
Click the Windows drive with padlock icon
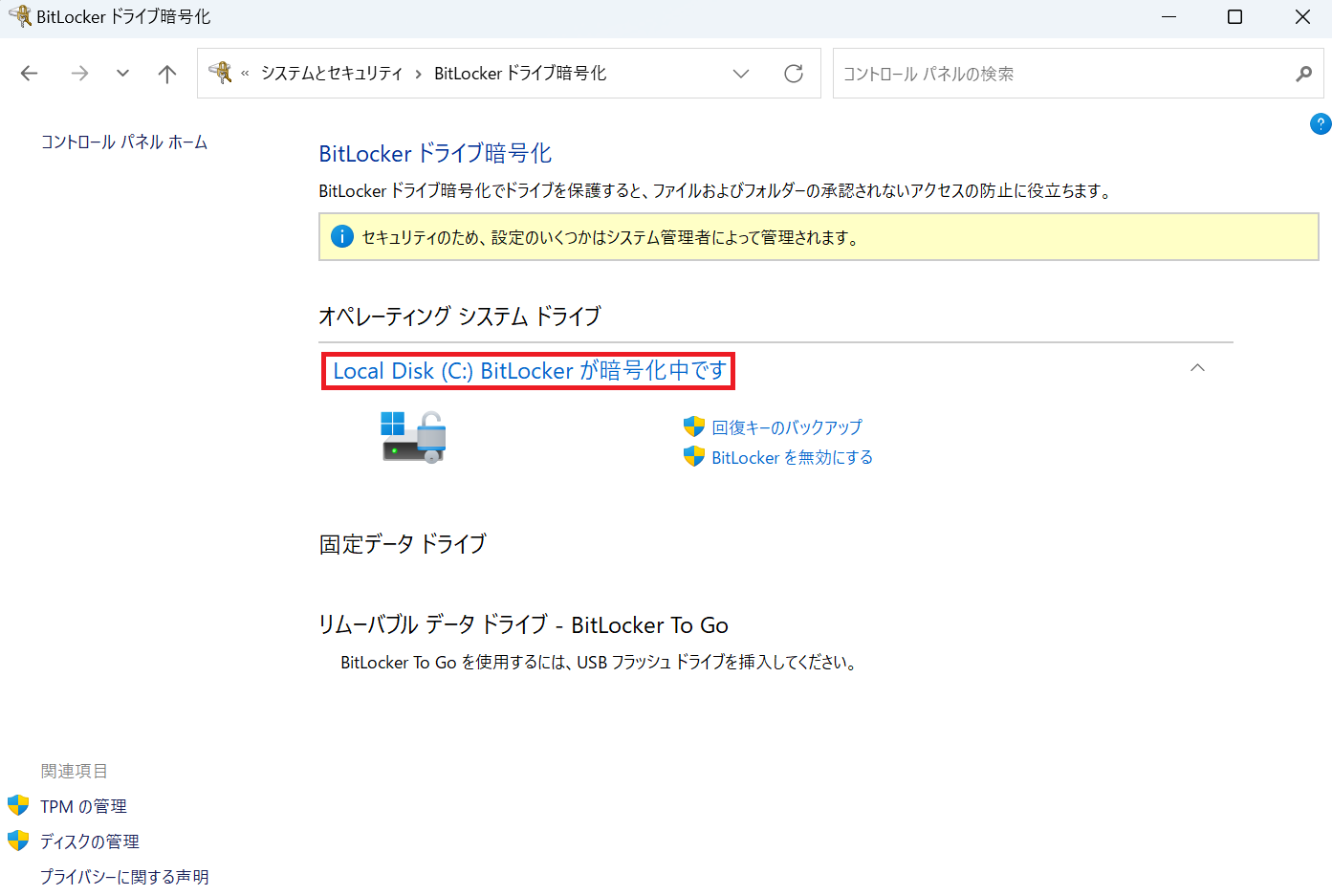414,438
